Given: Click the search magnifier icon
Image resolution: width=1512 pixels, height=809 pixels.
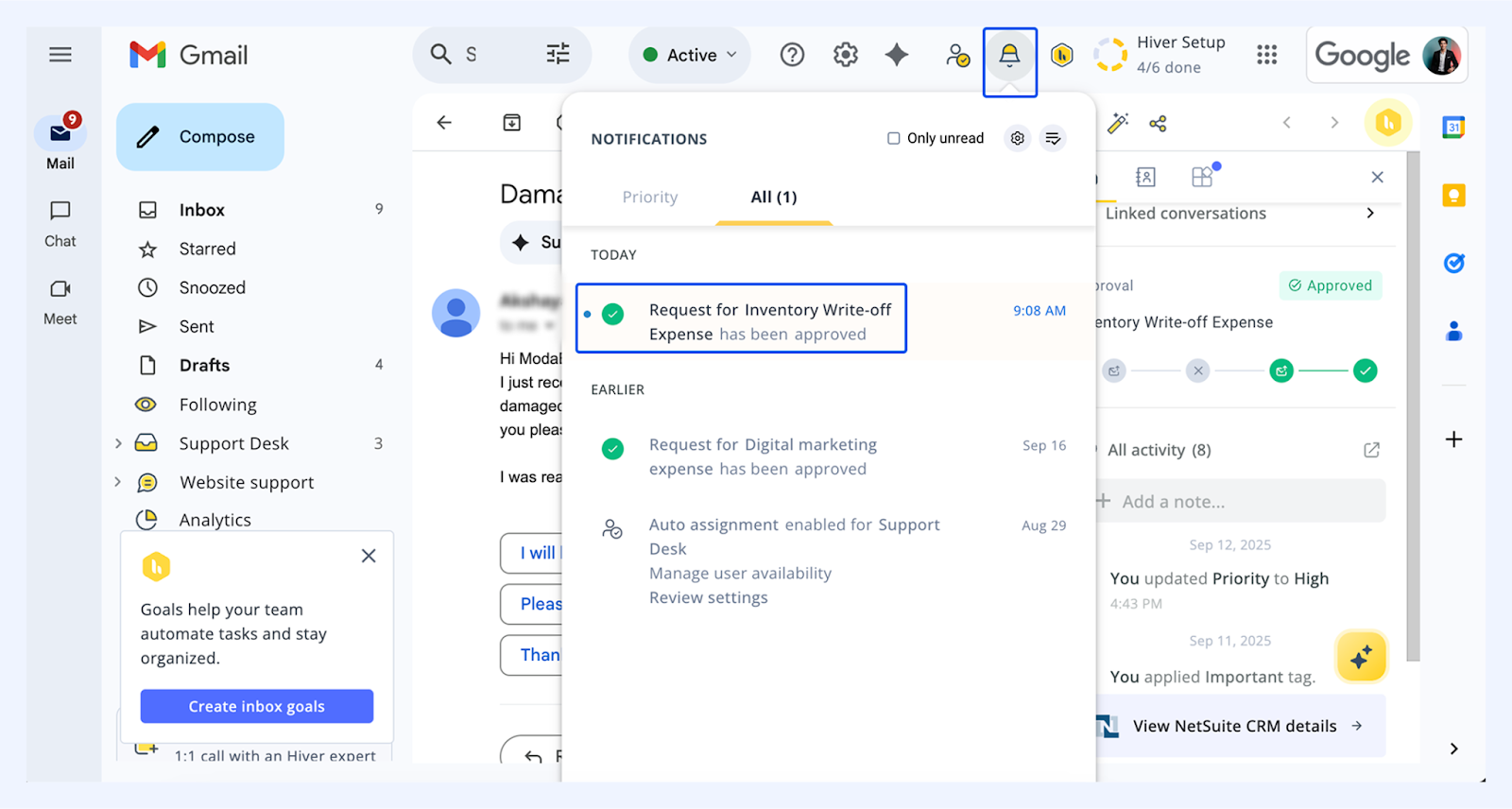Looking at the screenshot, I should point(440,54).
